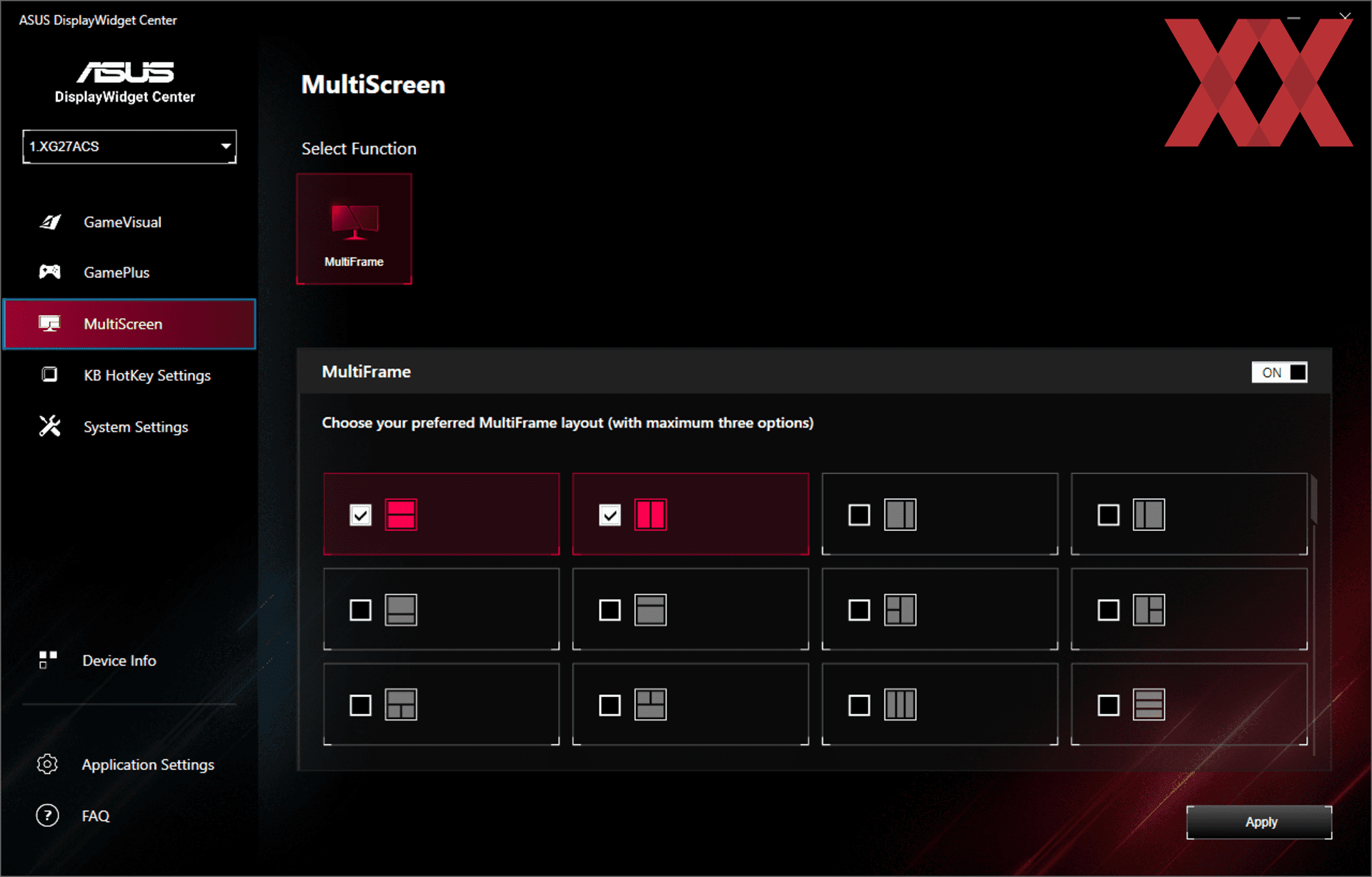Click the Apply button

(x=1259, y=822)
